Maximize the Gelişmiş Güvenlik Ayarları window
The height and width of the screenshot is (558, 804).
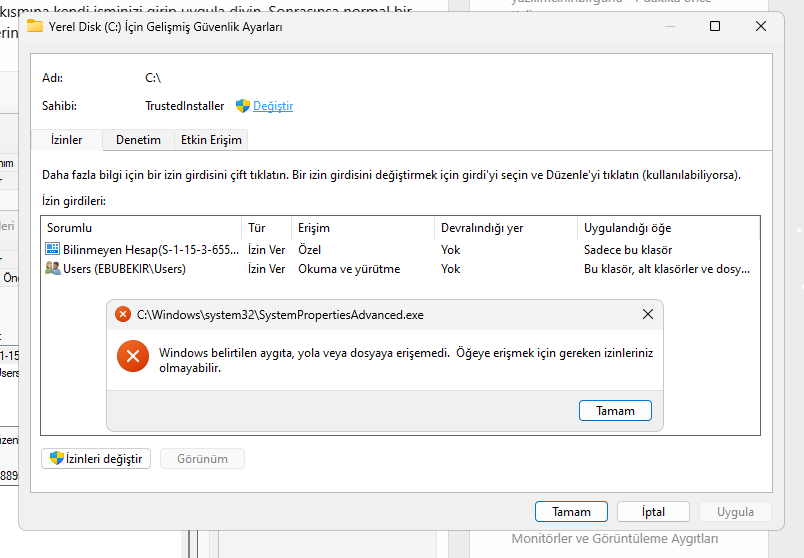click(715, 26)
